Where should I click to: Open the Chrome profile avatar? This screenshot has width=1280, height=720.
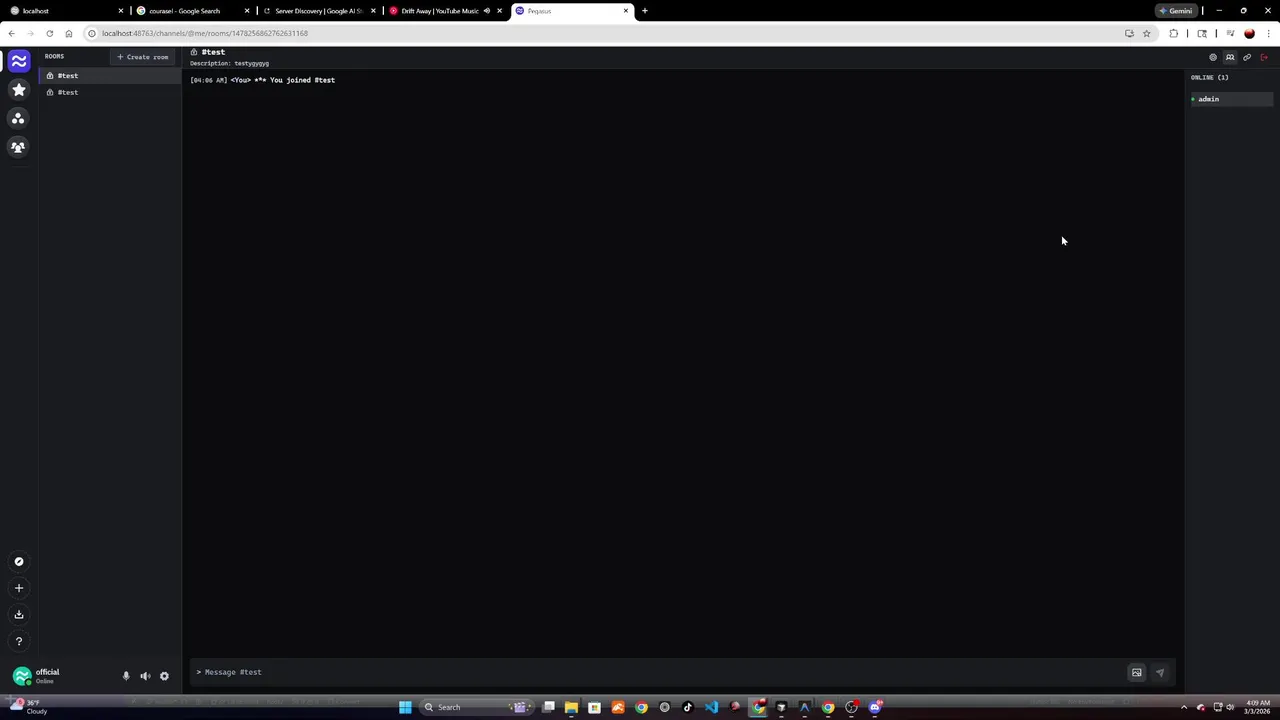coord(1249,33)
